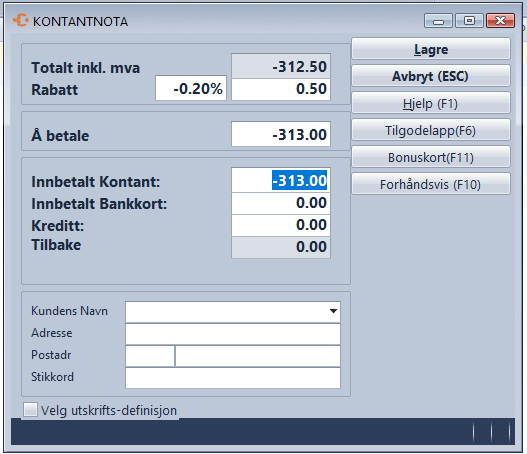Click the orange app logo icon in title bar
The image size is (527, 454).
click(21, 21)
